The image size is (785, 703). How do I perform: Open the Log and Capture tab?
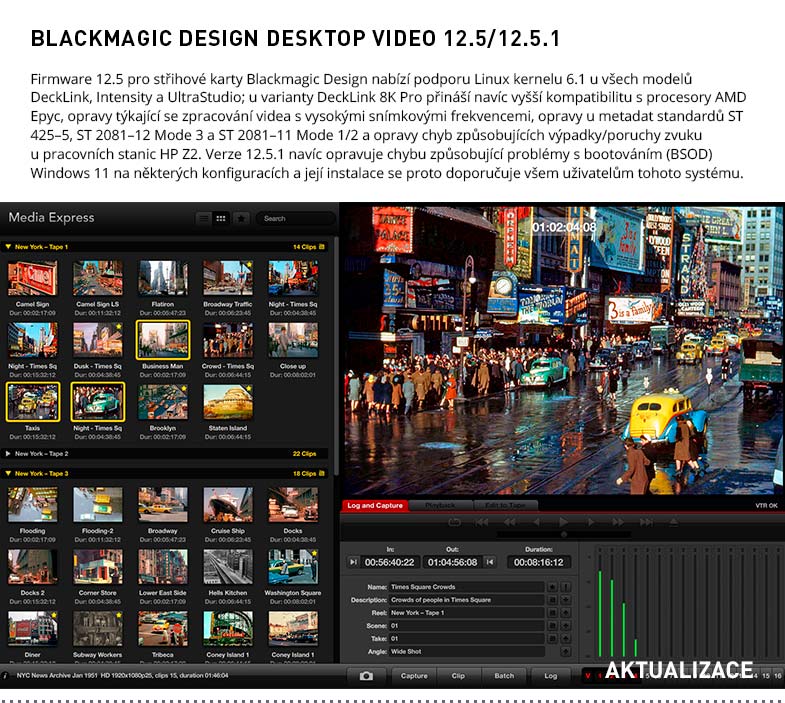tap(375, 506)
